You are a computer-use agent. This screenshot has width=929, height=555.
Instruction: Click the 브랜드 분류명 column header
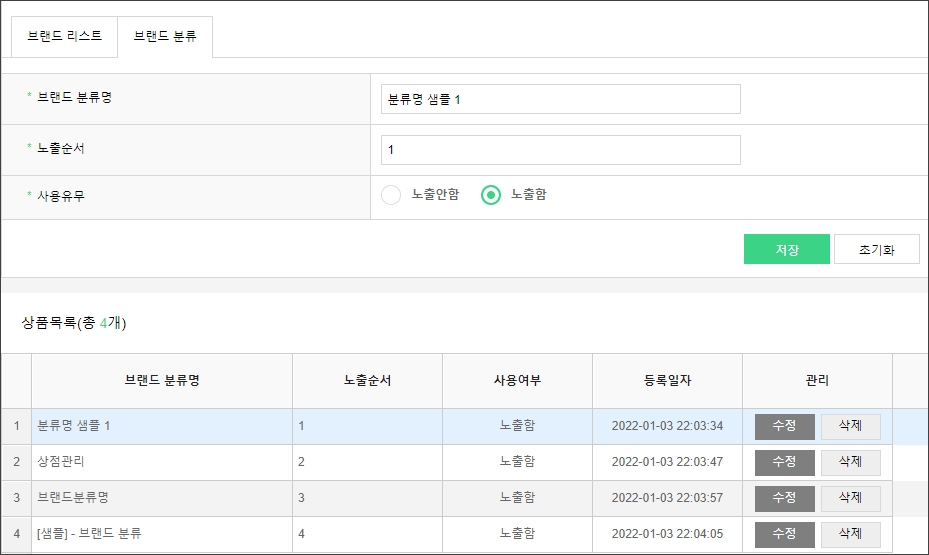pos(161,381)
